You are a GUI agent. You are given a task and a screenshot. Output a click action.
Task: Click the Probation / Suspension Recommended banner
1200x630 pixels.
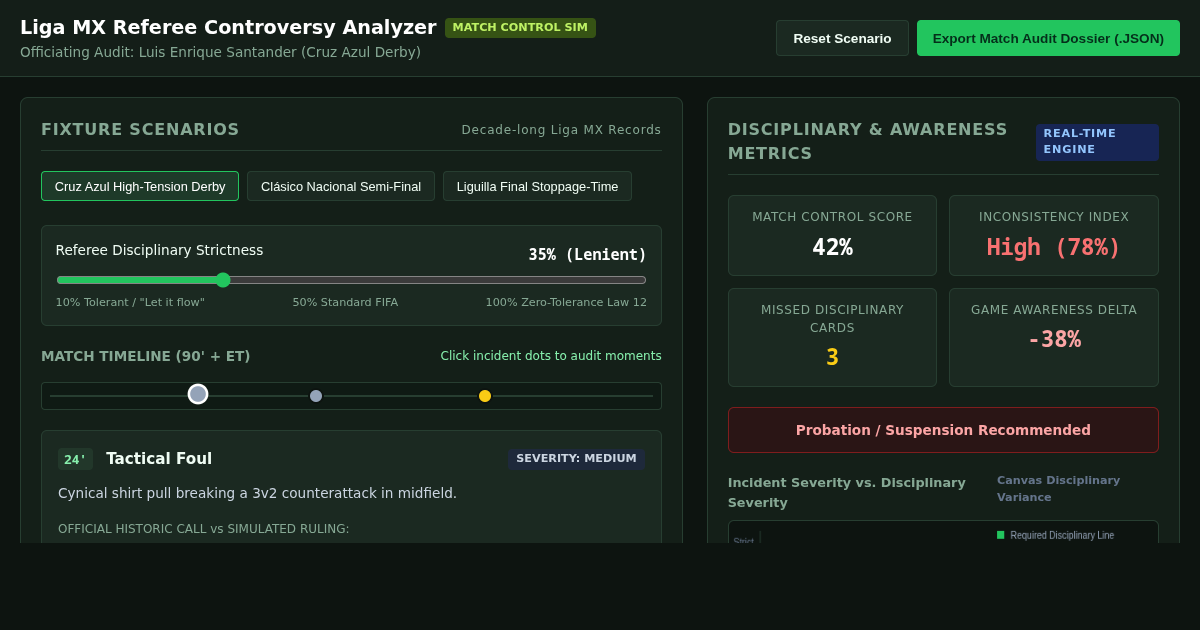(x=943, y=430)
